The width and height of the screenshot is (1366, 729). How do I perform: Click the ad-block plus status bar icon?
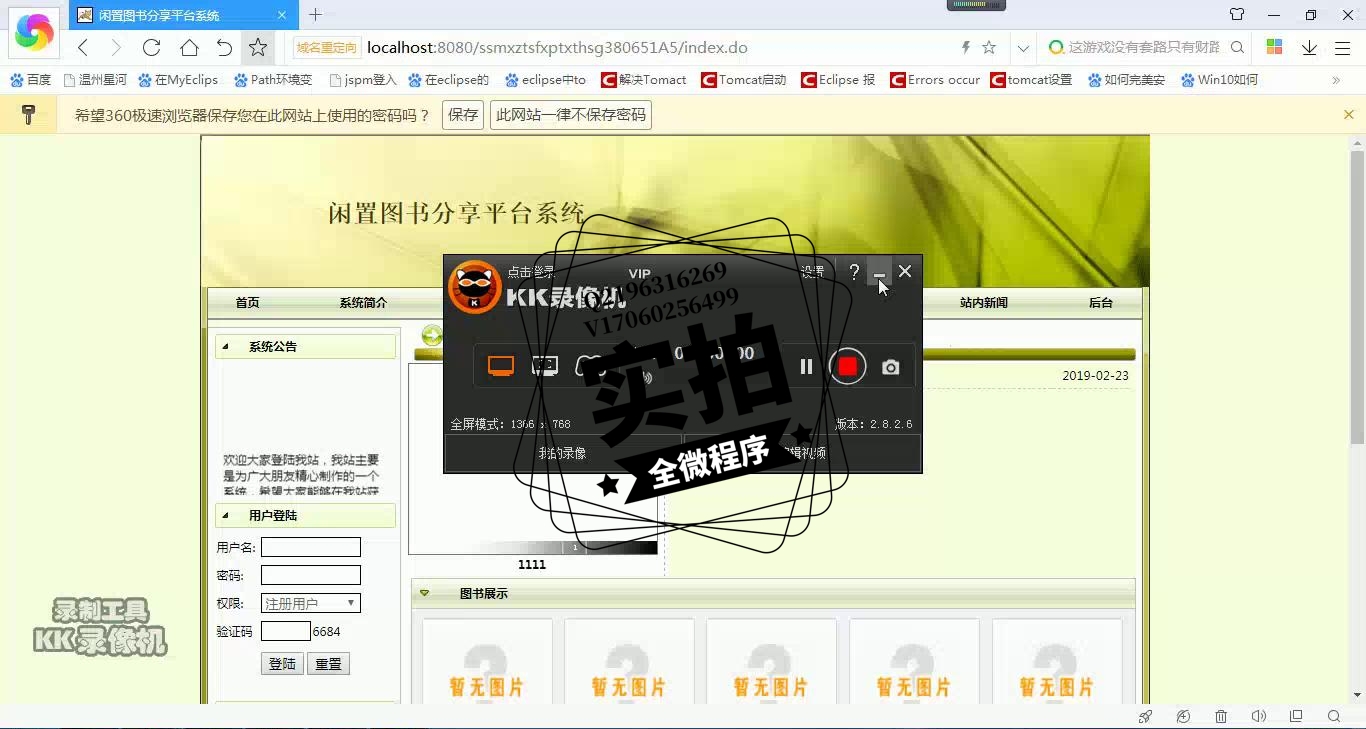(1183, 716)
